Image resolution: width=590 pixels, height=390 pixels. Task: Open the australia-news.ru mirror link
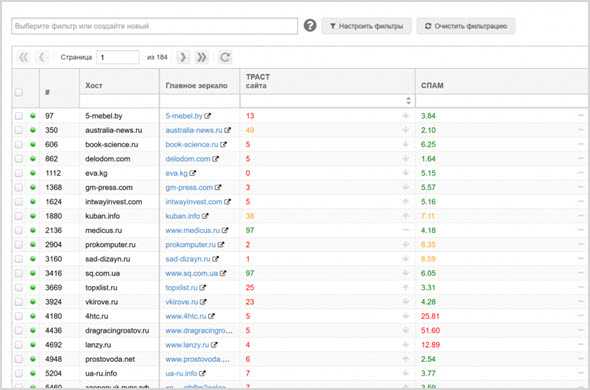coord(194,130)
